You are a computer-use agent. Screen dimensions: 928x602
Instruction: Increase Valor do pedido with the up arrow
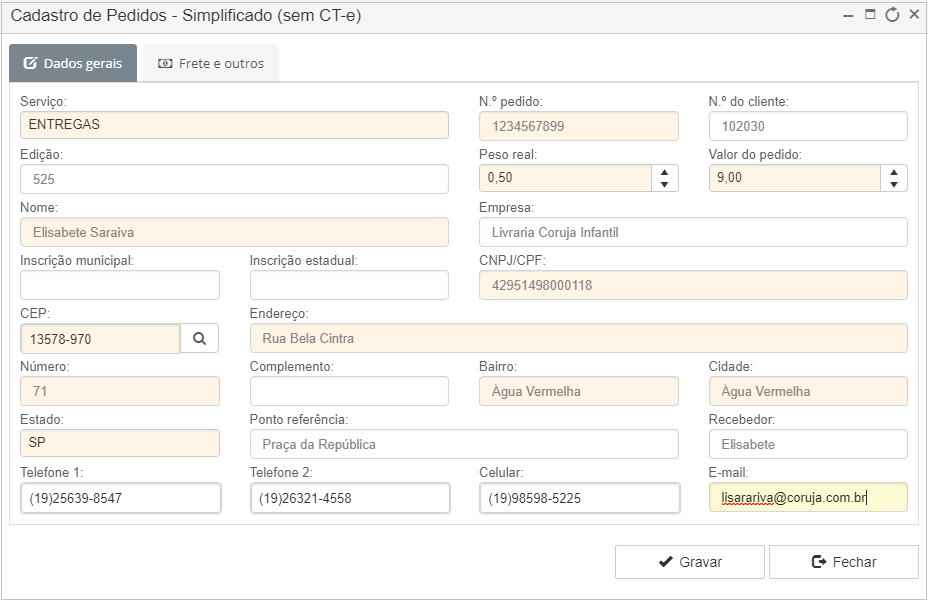[894, 172]
